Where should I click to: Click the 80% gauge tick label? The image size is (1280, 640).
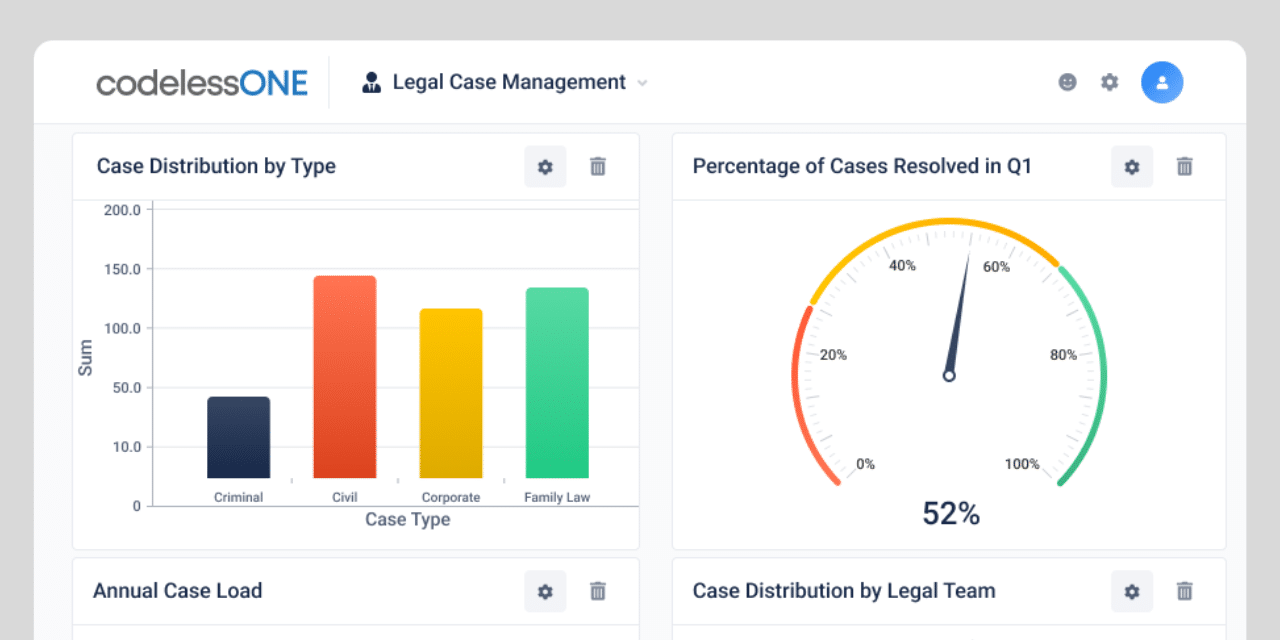point(1063,355)
